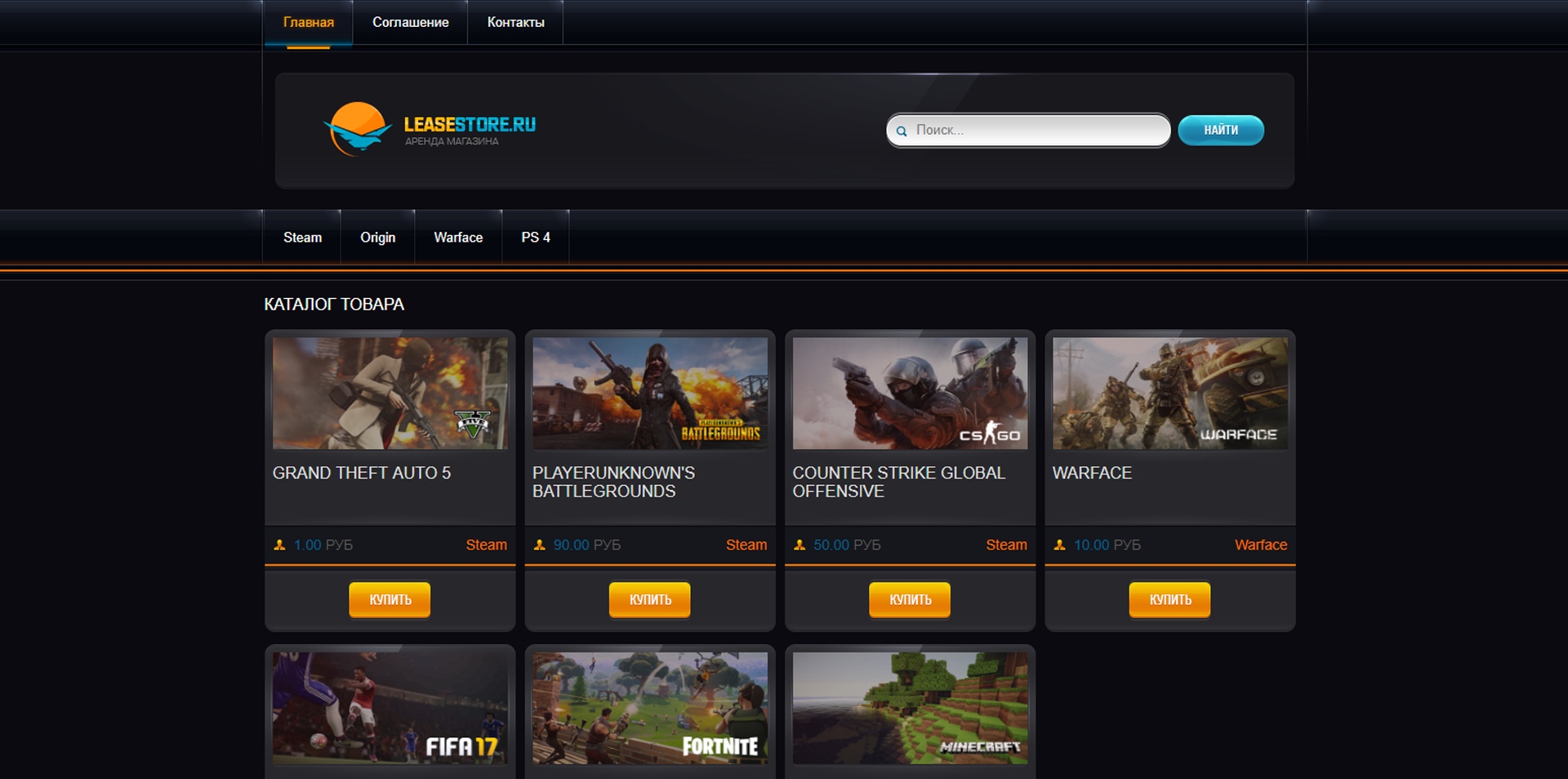Viewport: 1568px width, 779px height.
Task: Open the Соглашение page
Action: click(x=410, y=23)
